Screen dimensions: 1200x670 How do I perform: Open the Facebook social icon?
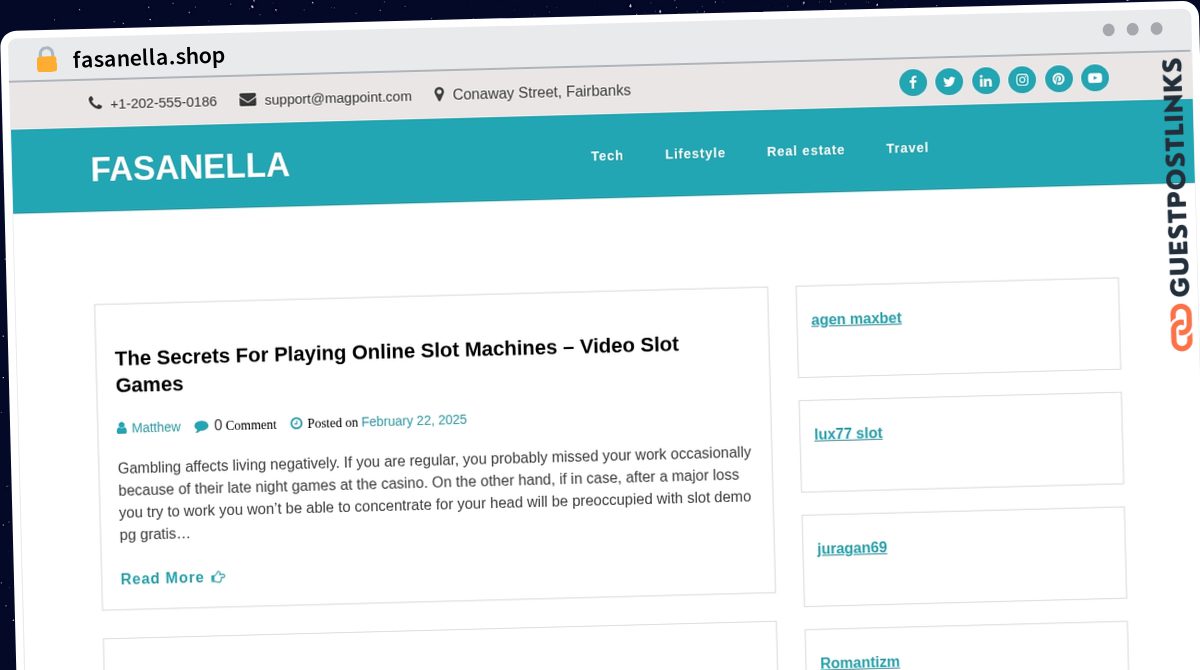pos(913,82)
